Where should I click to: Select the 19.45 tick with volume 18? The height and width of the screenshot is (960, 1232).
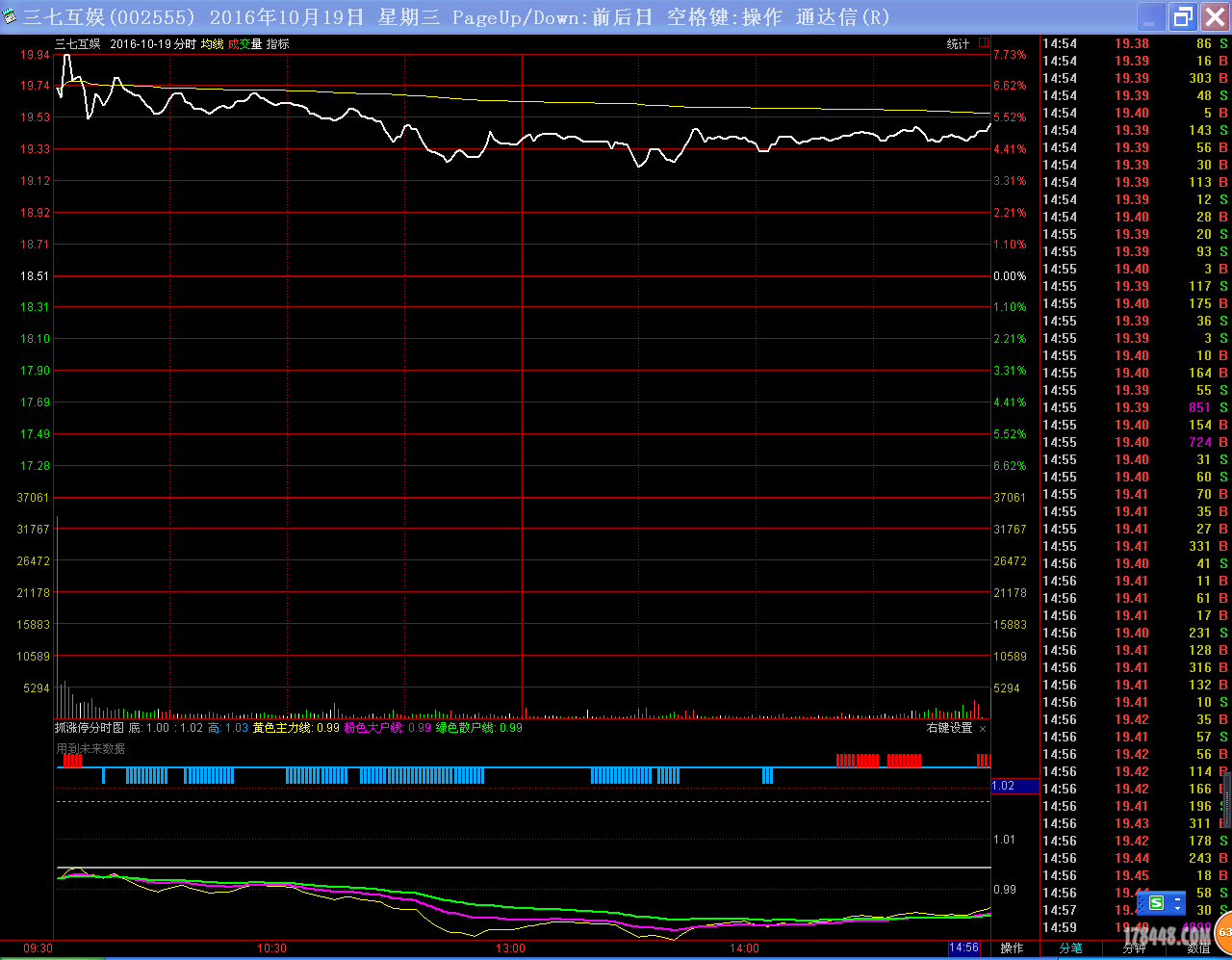pyautogui.click(x=1136, y=875)
